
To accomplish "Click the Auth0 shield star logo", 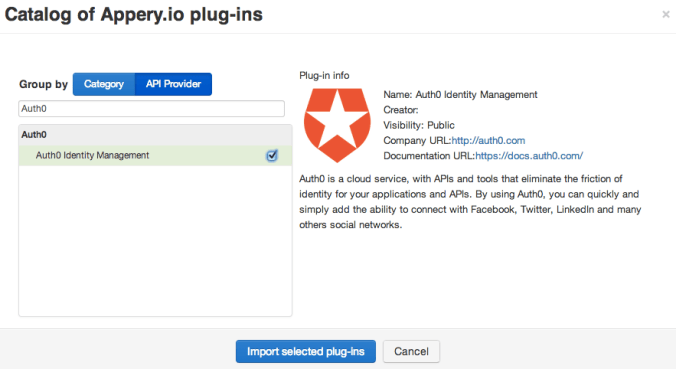I will [337, 125].
